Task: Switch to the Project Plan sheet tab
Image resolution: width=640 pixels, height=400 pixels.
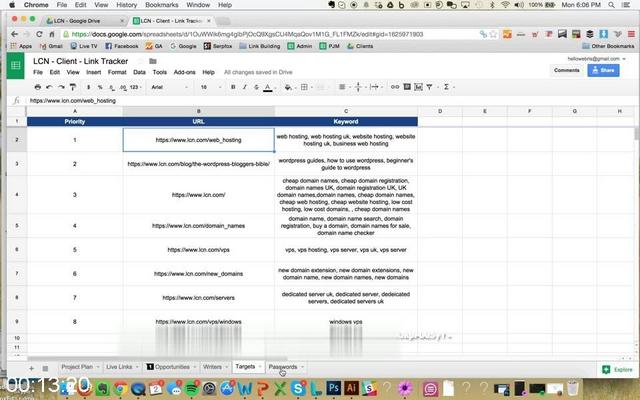Action: tap(77, 367)
